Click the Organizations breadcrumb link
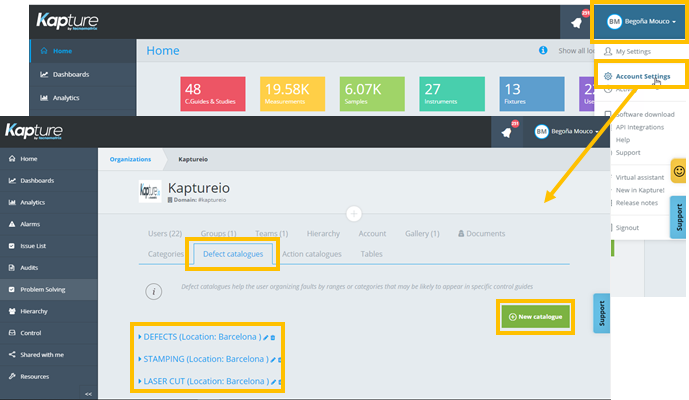This screenshot has width=689, height=400. point(130,159)
